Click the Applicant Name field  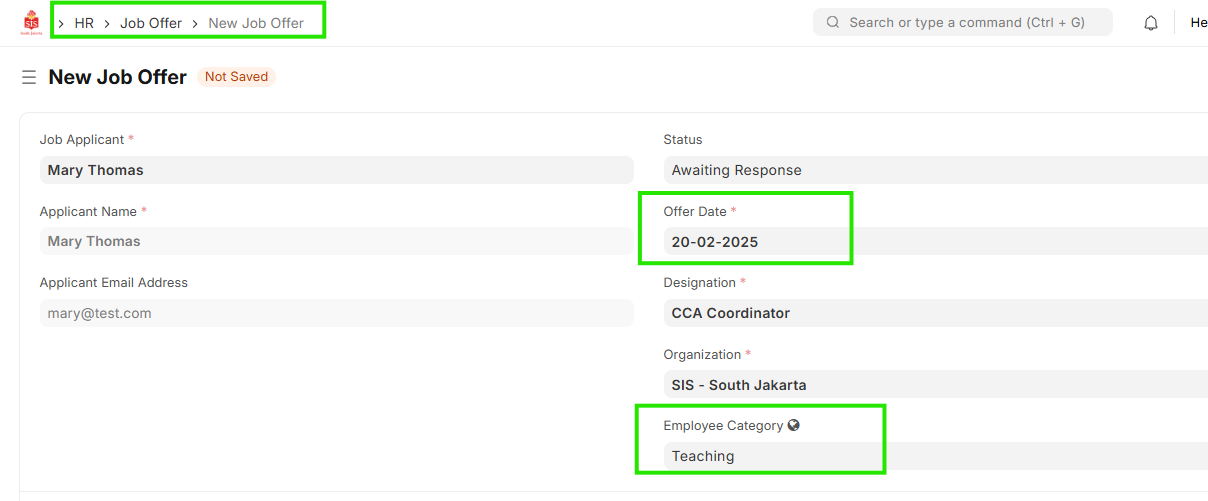(x=336, y=241)
